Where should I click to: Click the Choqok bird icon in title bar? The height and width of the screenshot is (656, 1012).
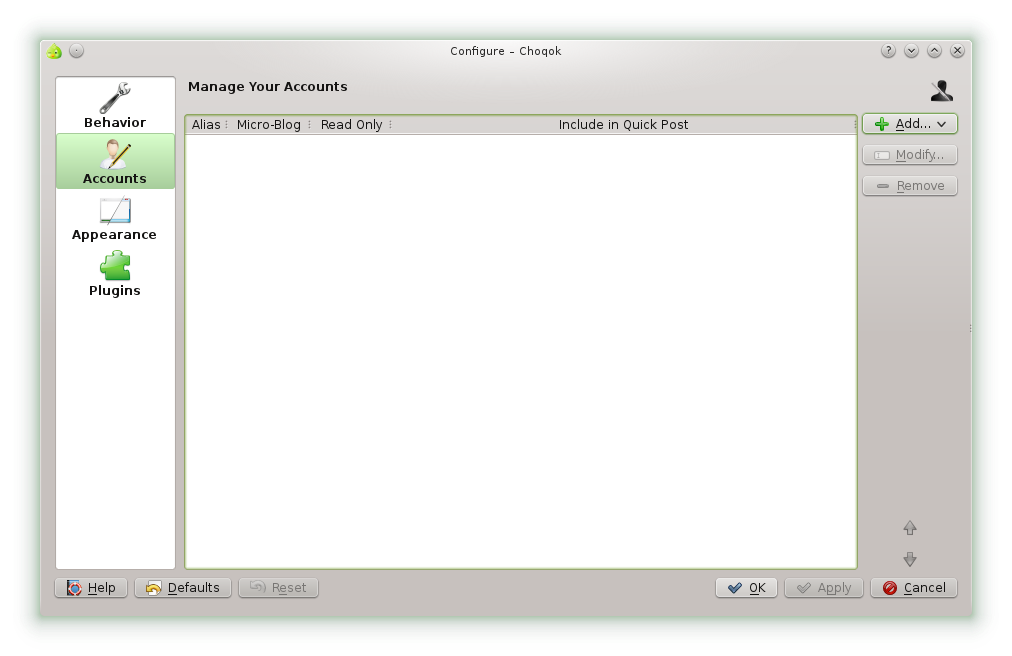click(x=55, y=51)
